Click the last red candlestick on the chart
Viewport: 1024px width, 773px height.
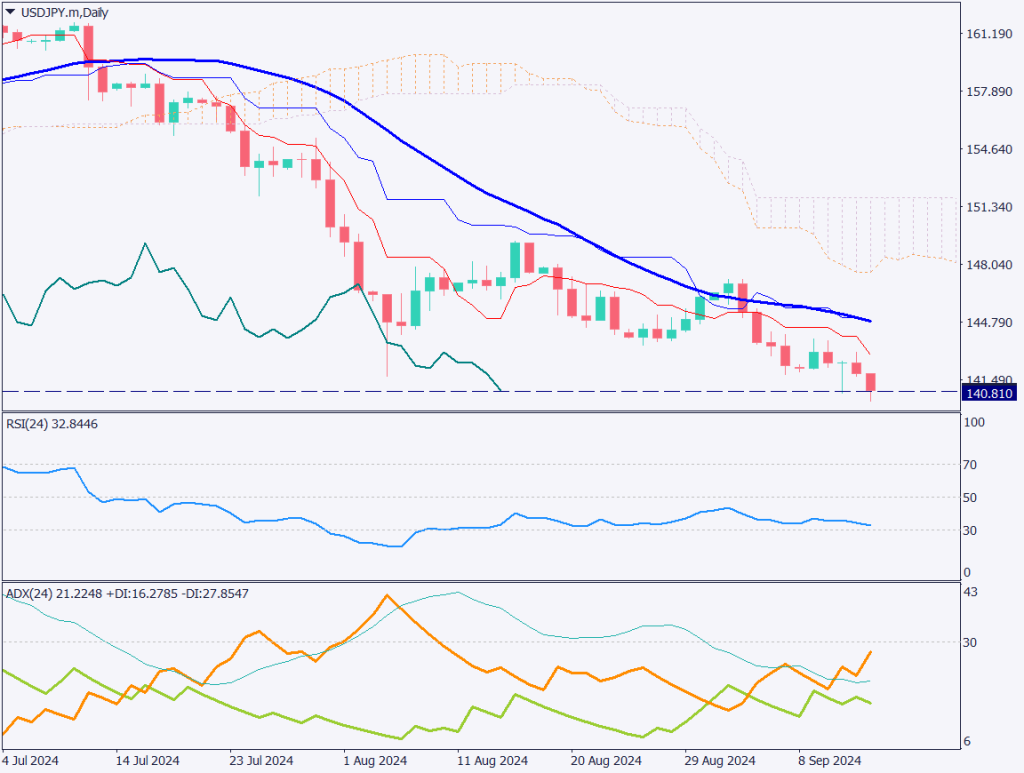click(x=871, y=383)
